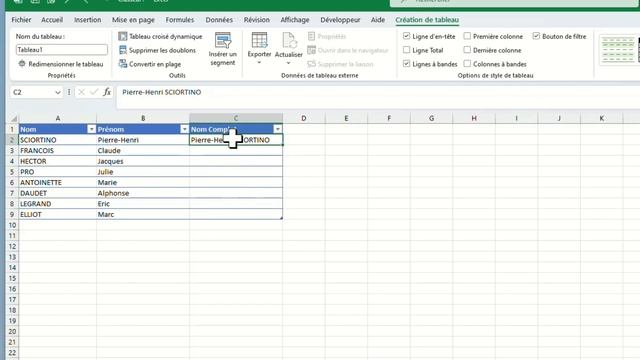Click the select-all corner triangle
The height and width of the screenshot is (360, 640).
click(13, 118)
